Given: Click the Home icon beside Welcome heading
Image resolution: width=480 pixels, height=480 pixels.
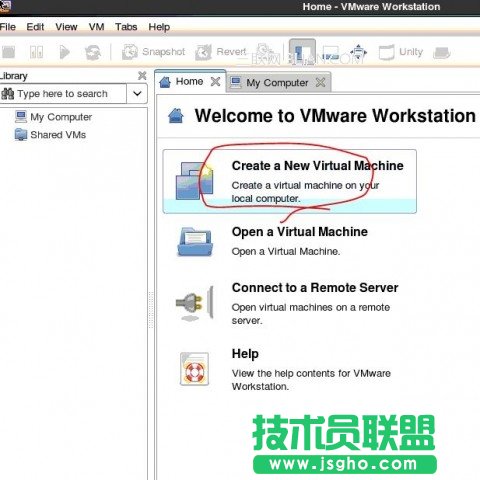Looking at the screenshot, I should (176, 116).
